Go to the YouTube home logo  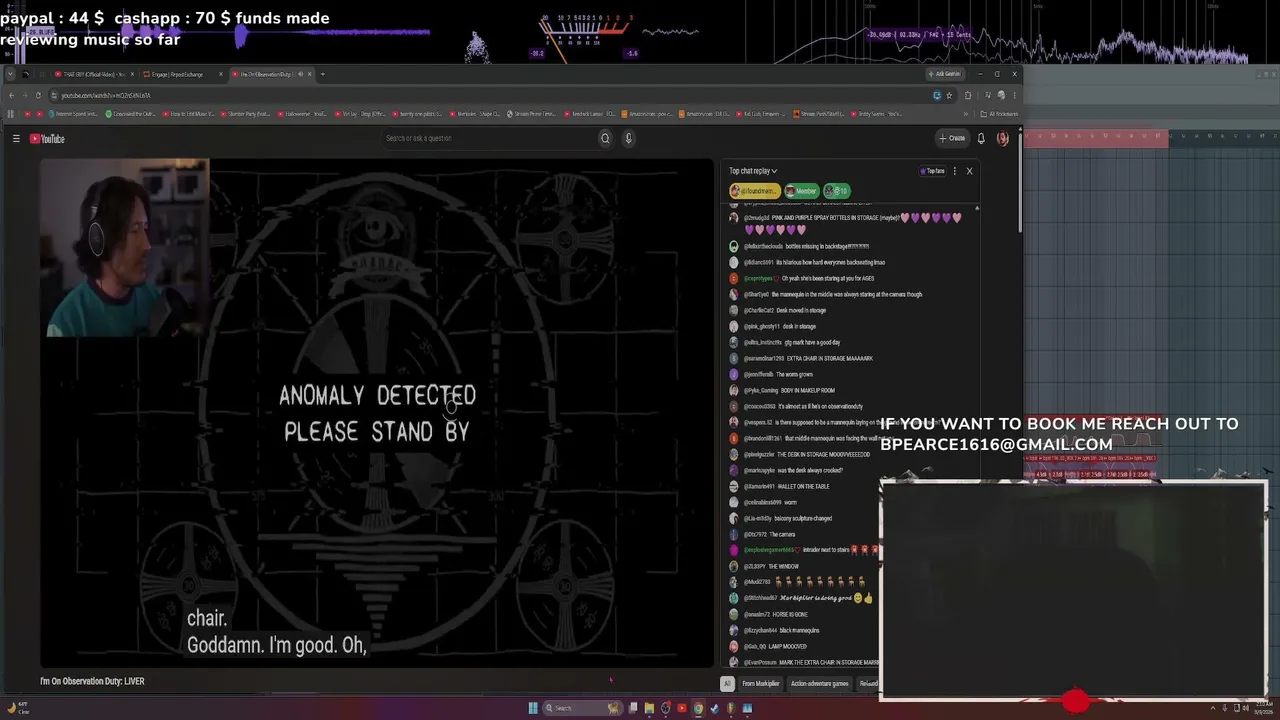click(x=47, y=139)
